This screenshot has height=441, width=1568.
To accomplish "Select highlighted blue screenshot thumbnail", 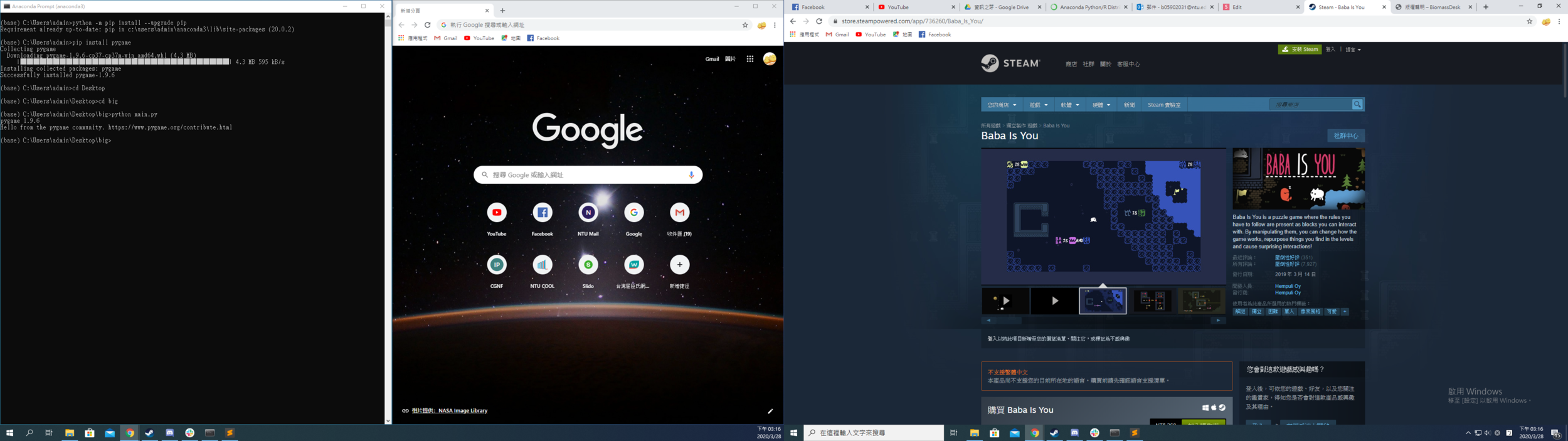I will pyautogui.click(x=1103, y=301).
